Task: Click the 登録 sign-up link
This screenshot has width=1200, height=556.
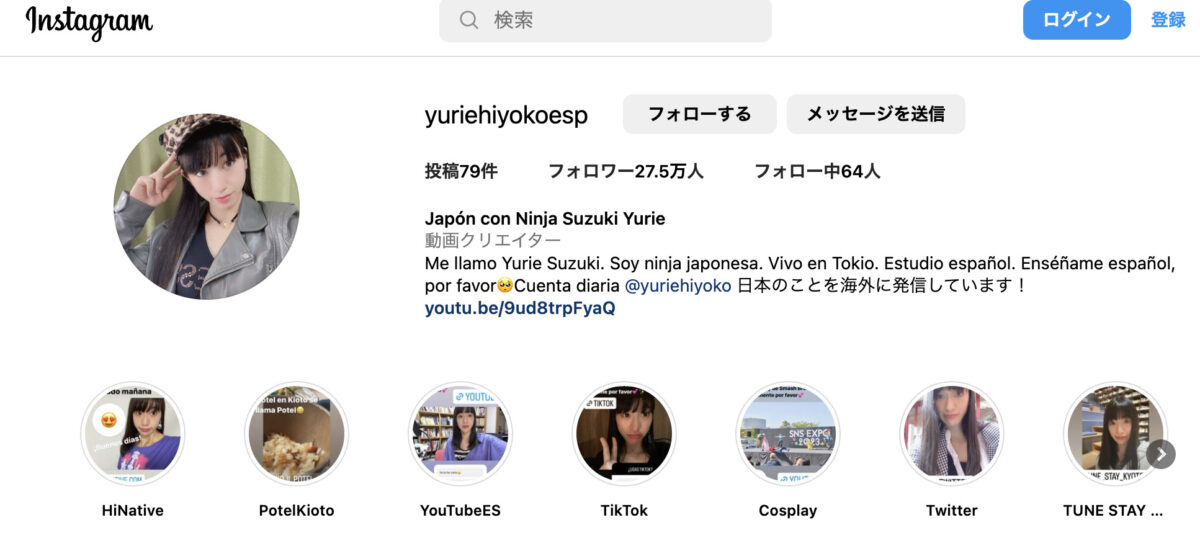Action: click(x=1167, y=20)
